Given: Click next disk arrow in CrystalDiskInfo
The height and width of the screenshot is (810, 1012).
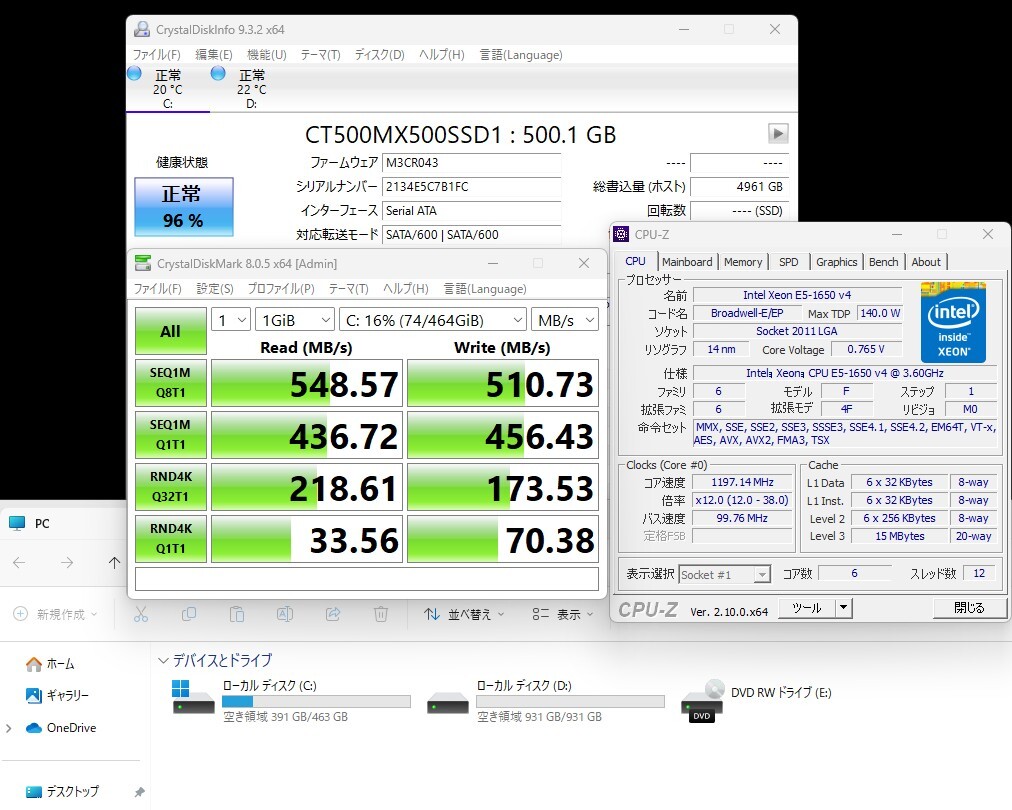Looking at the screenshot, I should point(778,134).
